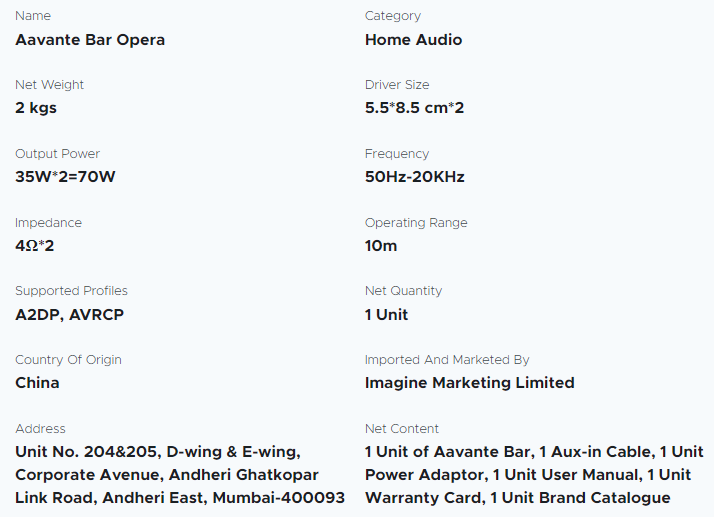
Task: Select the 50Hz-20KHz frequency value
Action: tap(414, 177)
